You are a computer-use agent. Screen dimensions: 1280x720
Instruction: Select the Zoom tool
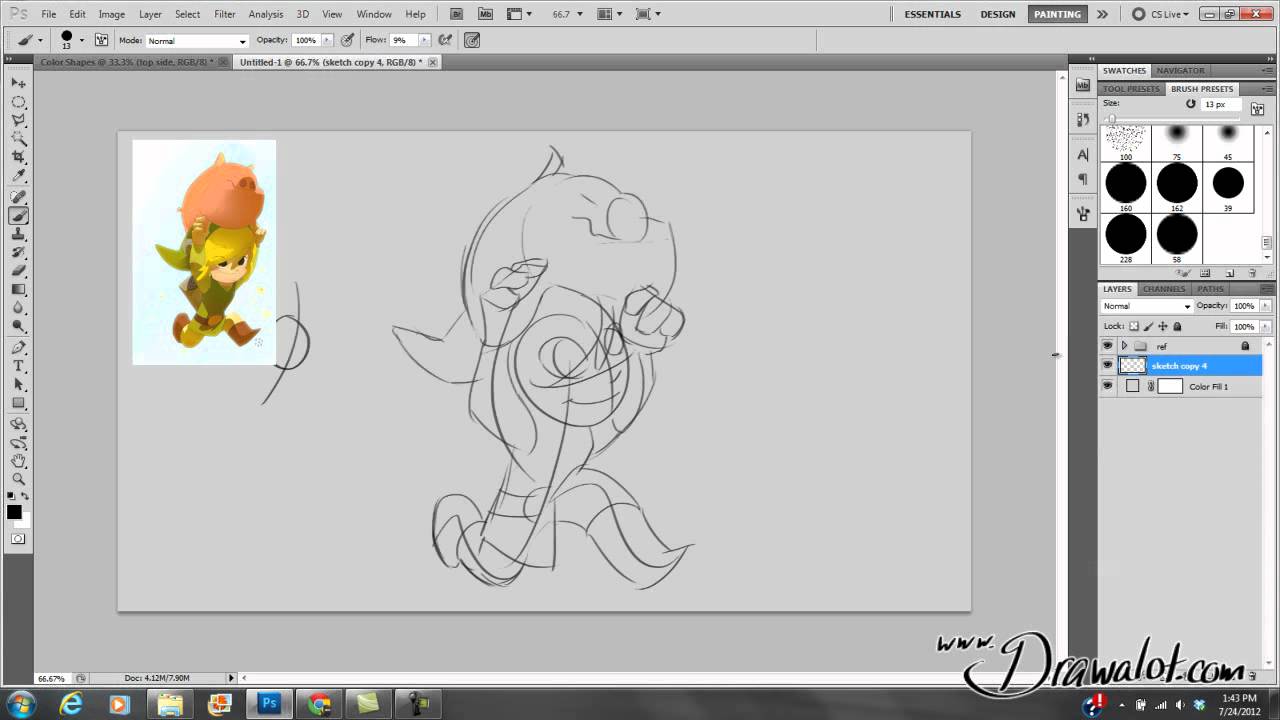tap(18, 480)
